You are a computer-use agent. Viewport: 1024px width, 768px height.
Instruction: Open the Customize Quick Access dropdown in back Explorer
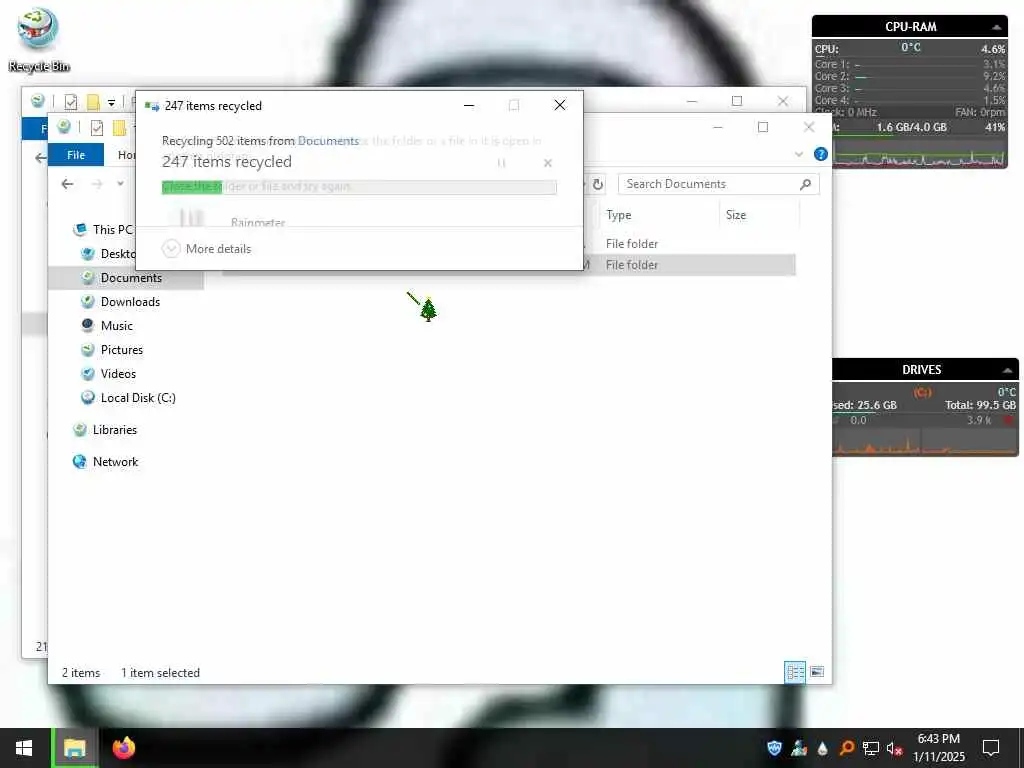click(x=112, y=103)
